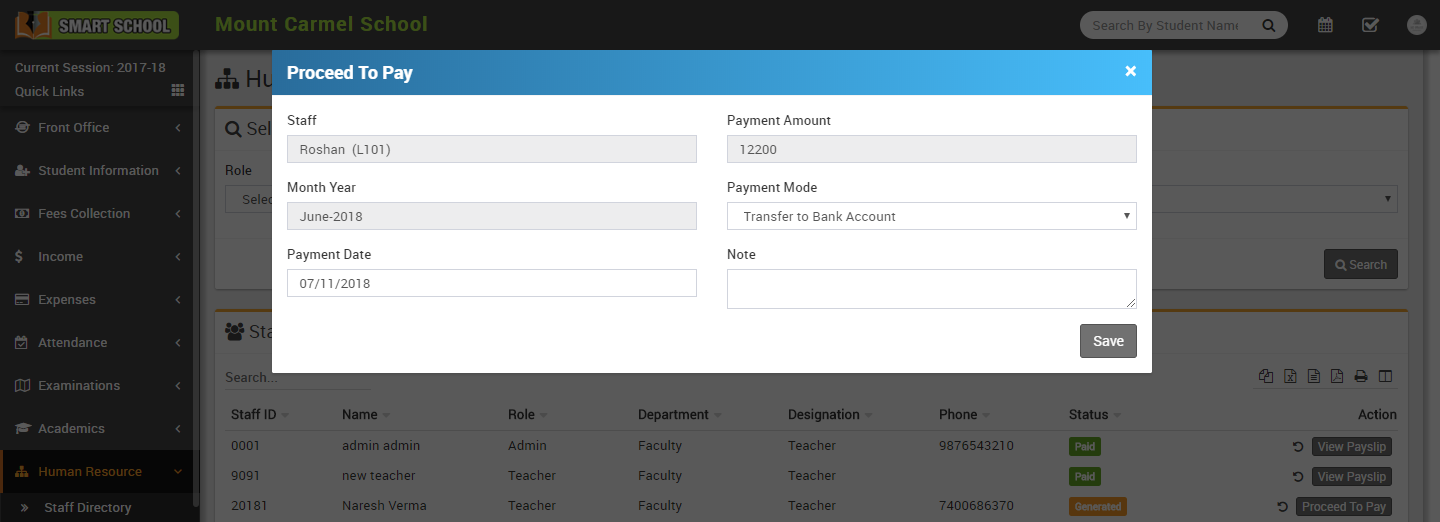
Task: Close the Proceed To Pay dialog
Action: pos(1130,71)
